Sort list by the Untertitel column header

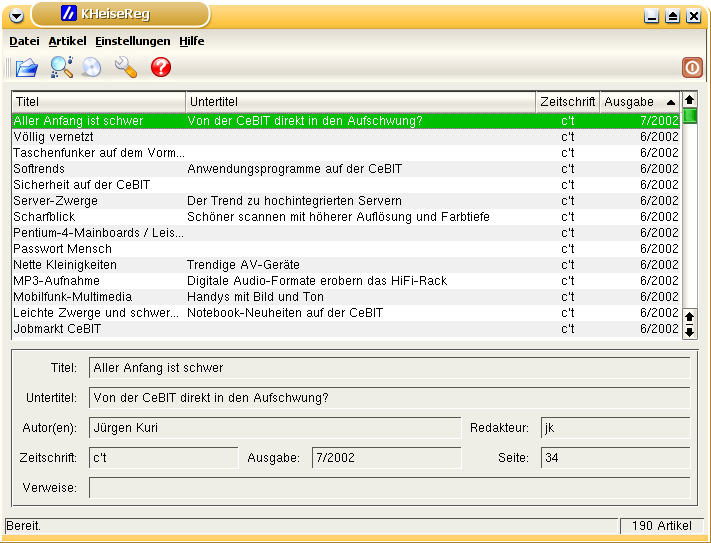click(361, 102)
